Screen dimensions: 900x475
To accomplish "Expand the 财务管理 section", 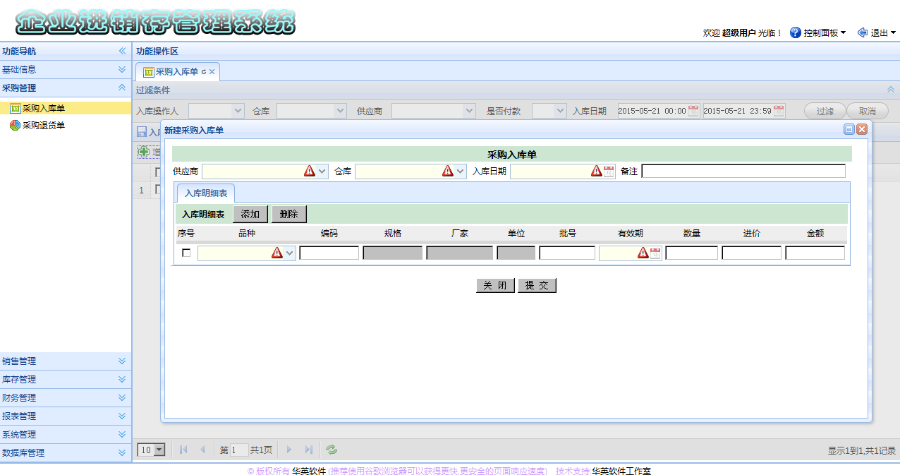I will point(122,398).
